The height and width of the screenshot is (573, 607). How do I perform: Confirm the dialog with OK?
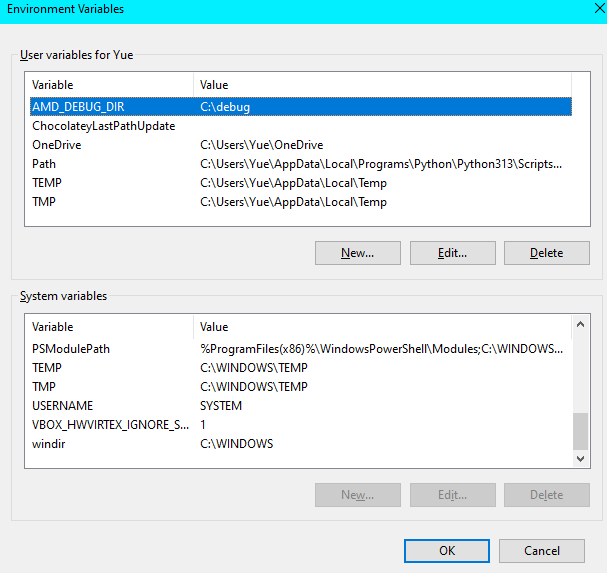click(x=446, y=550)
